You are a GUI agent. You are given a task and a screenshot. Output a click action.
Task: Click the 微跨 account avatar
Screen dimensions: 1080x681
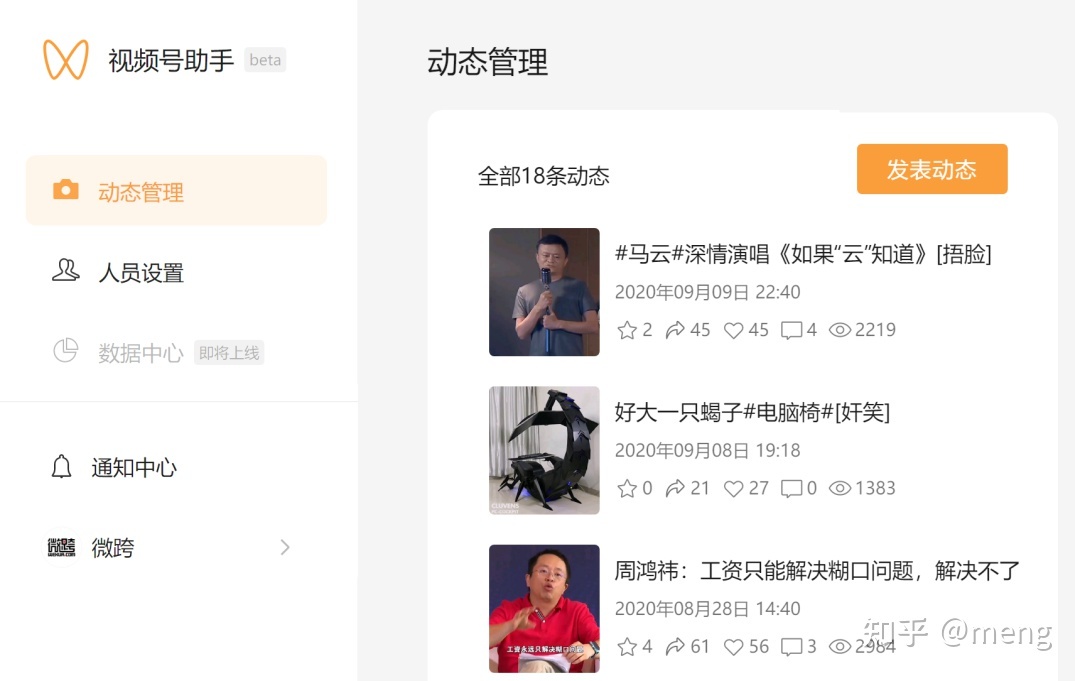pyautogui.click(x=62, y=547)
